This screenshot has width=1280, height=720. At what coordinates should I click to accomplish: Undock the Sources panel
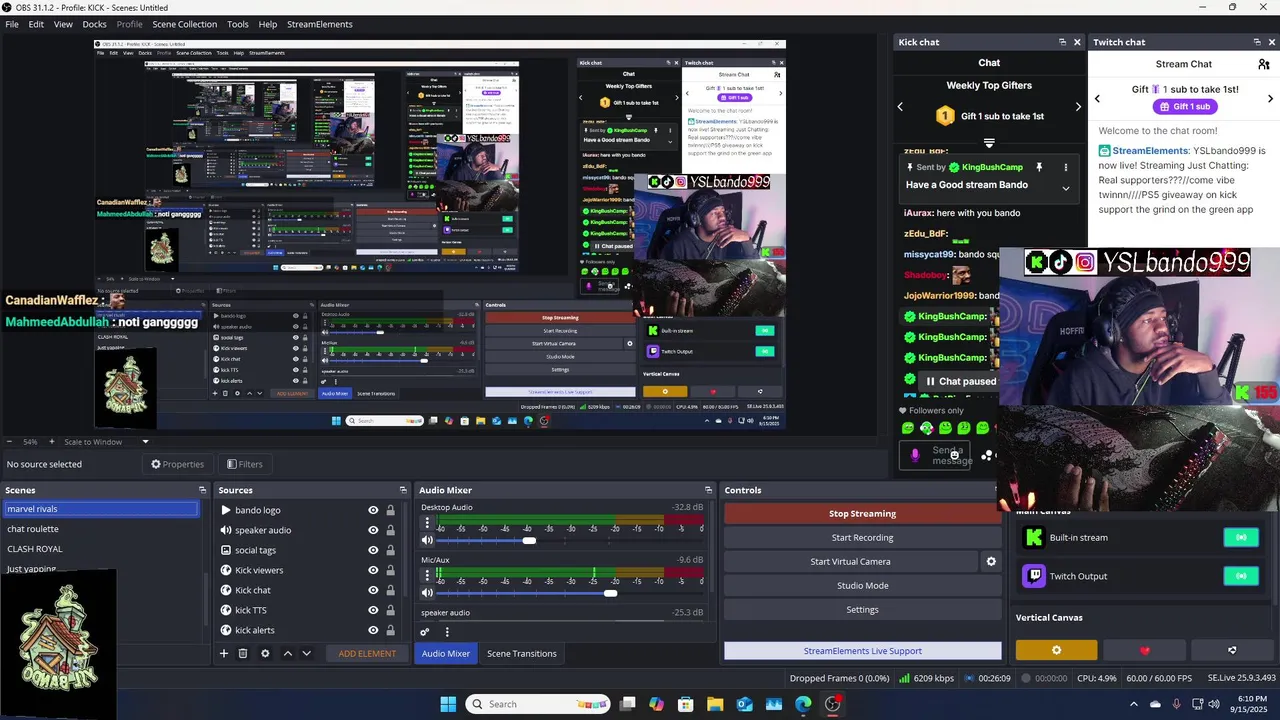[x=403, y=490]
